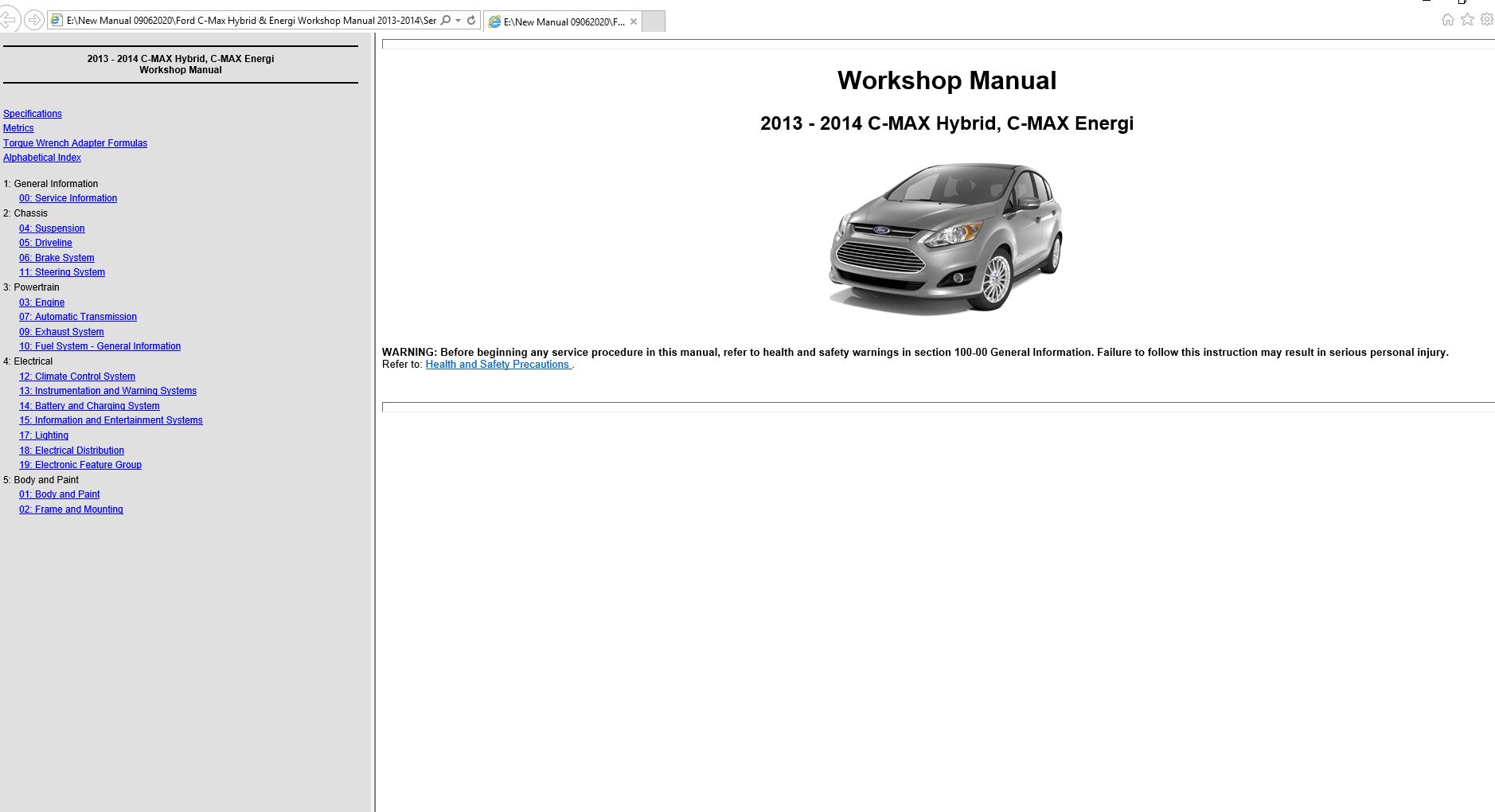Open 01: Body and Paint section

coord(60,494)
